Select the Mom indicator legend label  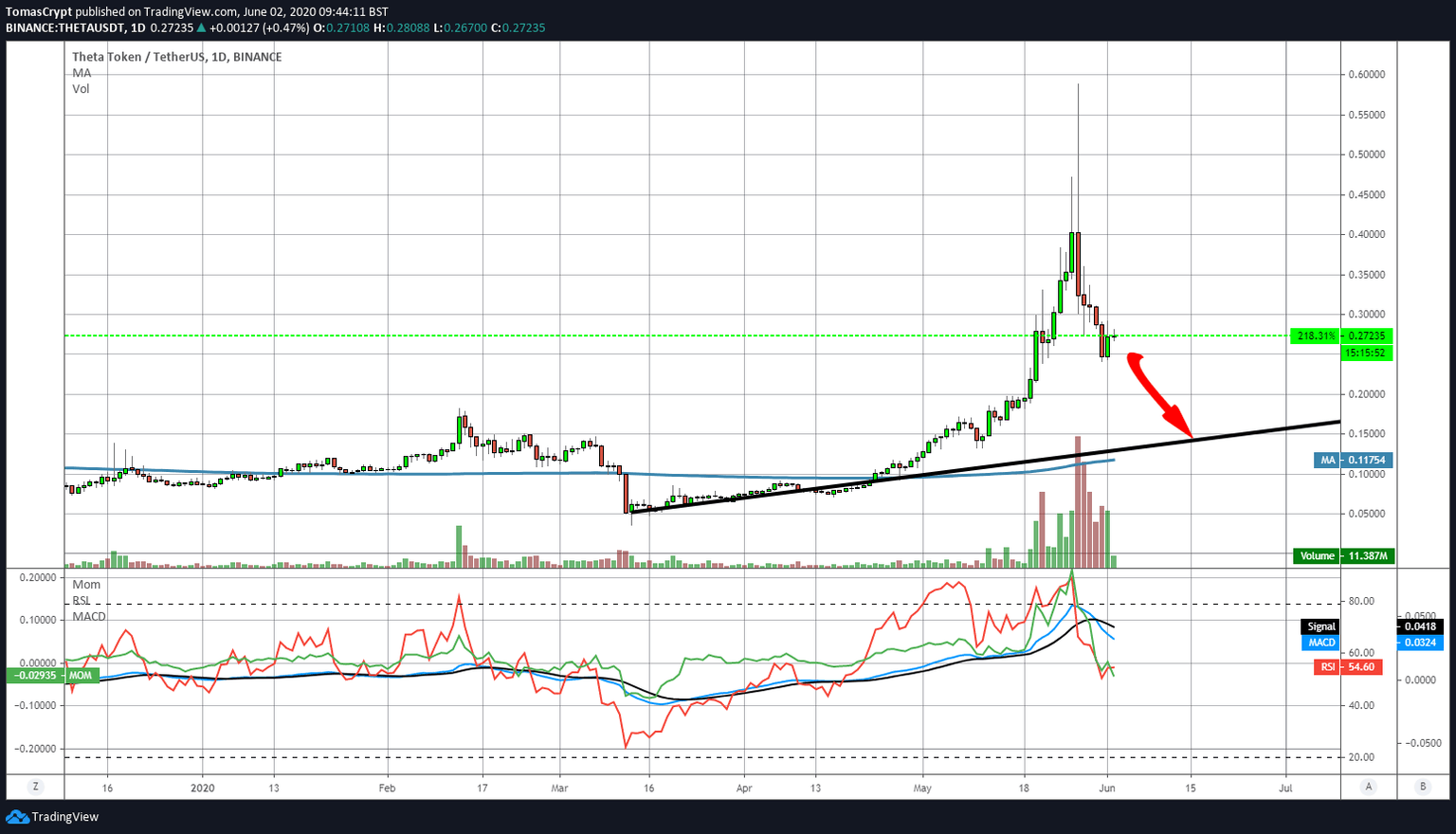click(86, 585)
